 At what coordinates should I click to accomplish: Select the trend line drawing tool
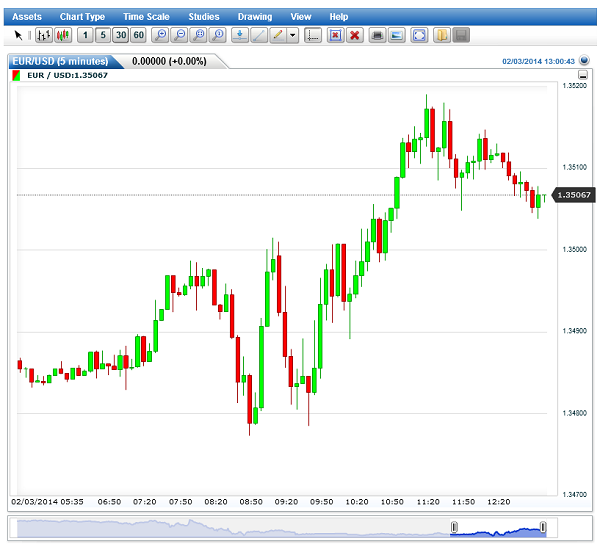259,36
